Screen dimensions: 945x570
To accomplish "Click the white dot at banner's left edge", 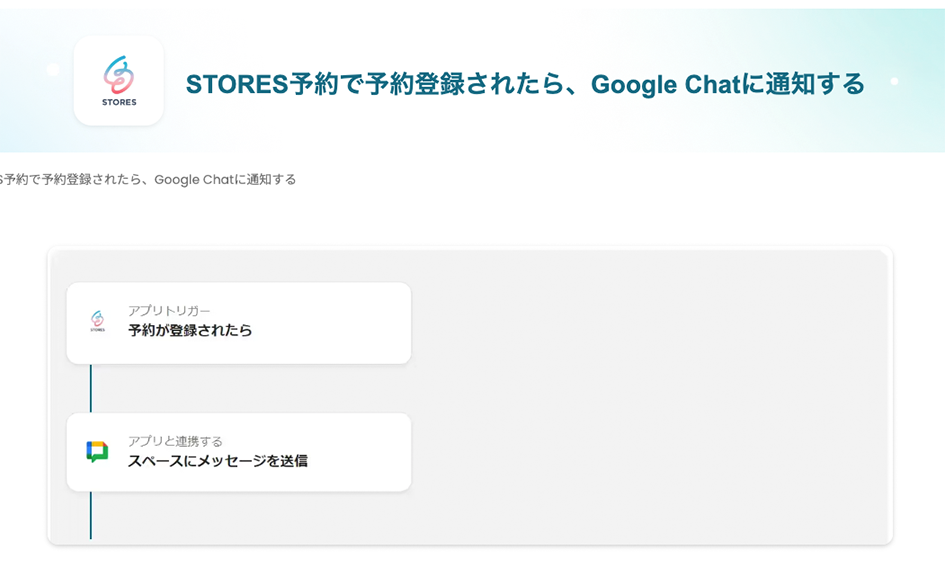I will (x=53, y=70).
